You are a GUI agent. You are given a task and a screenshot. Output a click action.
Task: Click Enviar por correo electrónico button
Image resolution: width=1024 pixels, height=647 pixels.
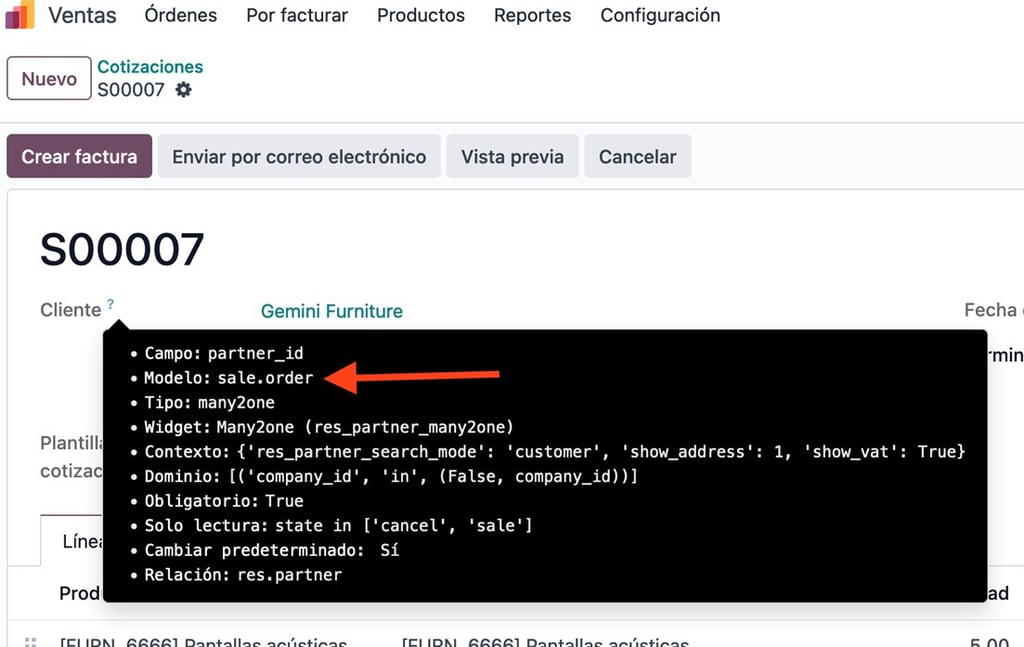click(x=299, y=156)
